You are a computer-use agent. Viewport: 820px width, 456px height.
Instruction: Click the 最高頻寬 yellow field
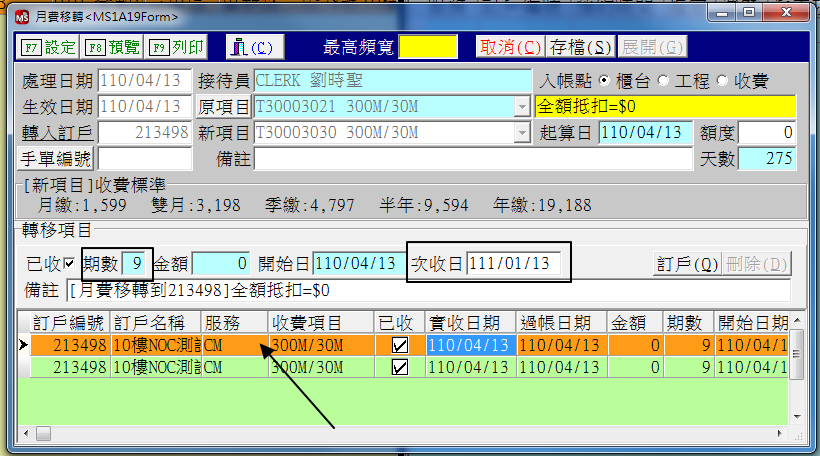428,47
